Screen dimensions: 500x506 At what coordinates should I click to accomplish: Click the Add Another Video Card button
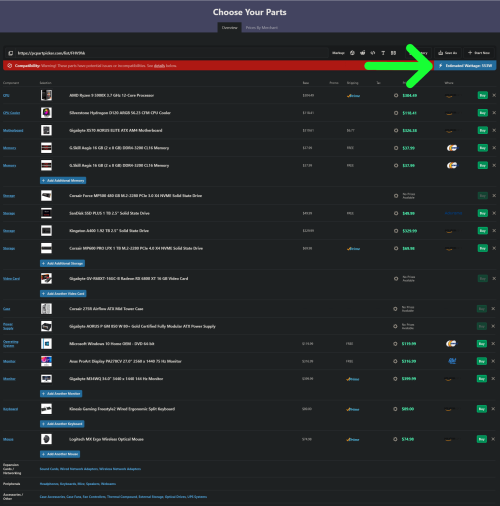63,294
